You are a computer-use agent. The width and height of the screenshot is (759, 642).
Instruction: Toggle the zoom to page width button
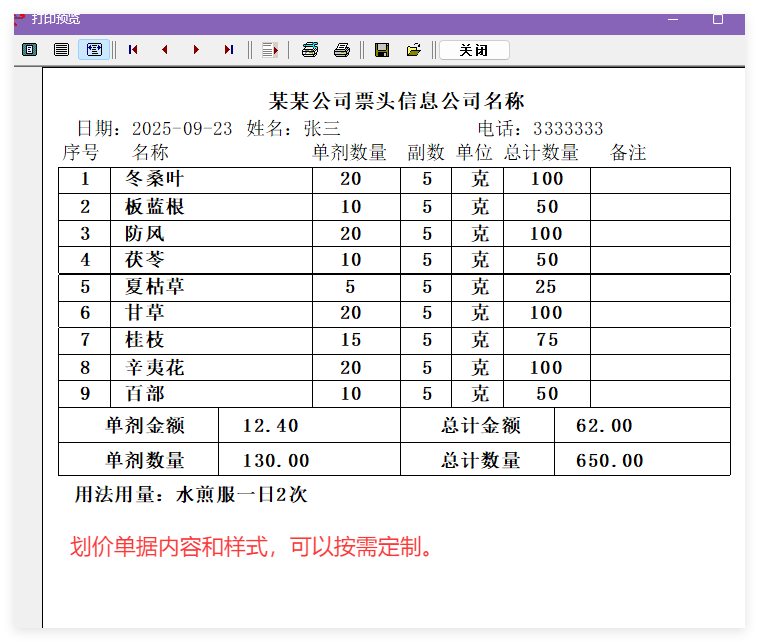94,49
